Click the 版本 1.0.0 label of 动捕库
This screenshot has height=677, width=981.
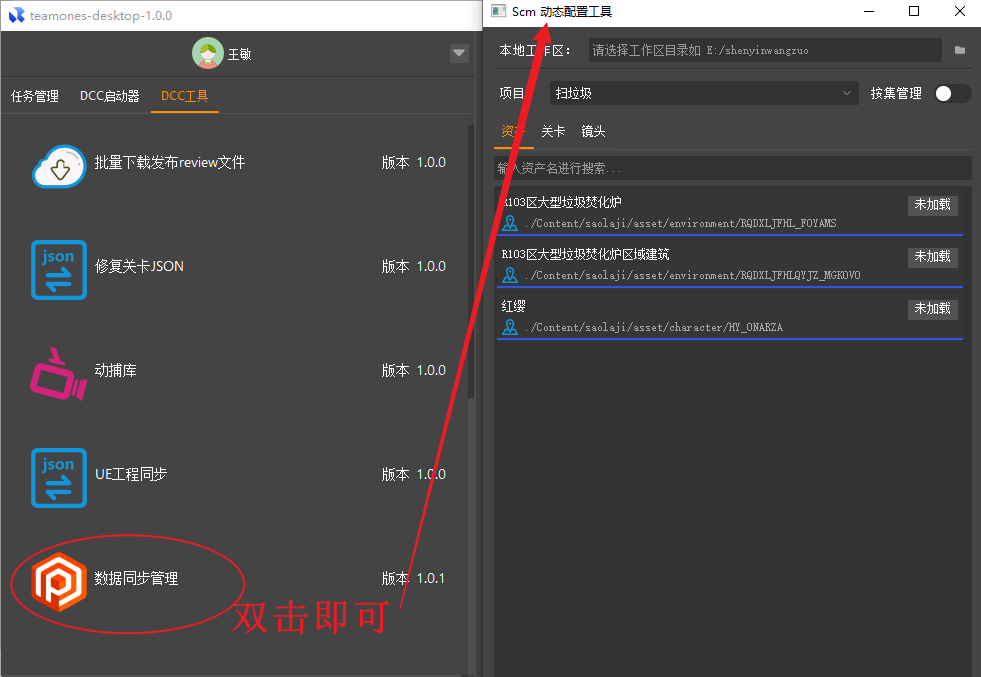click(414, 370)
